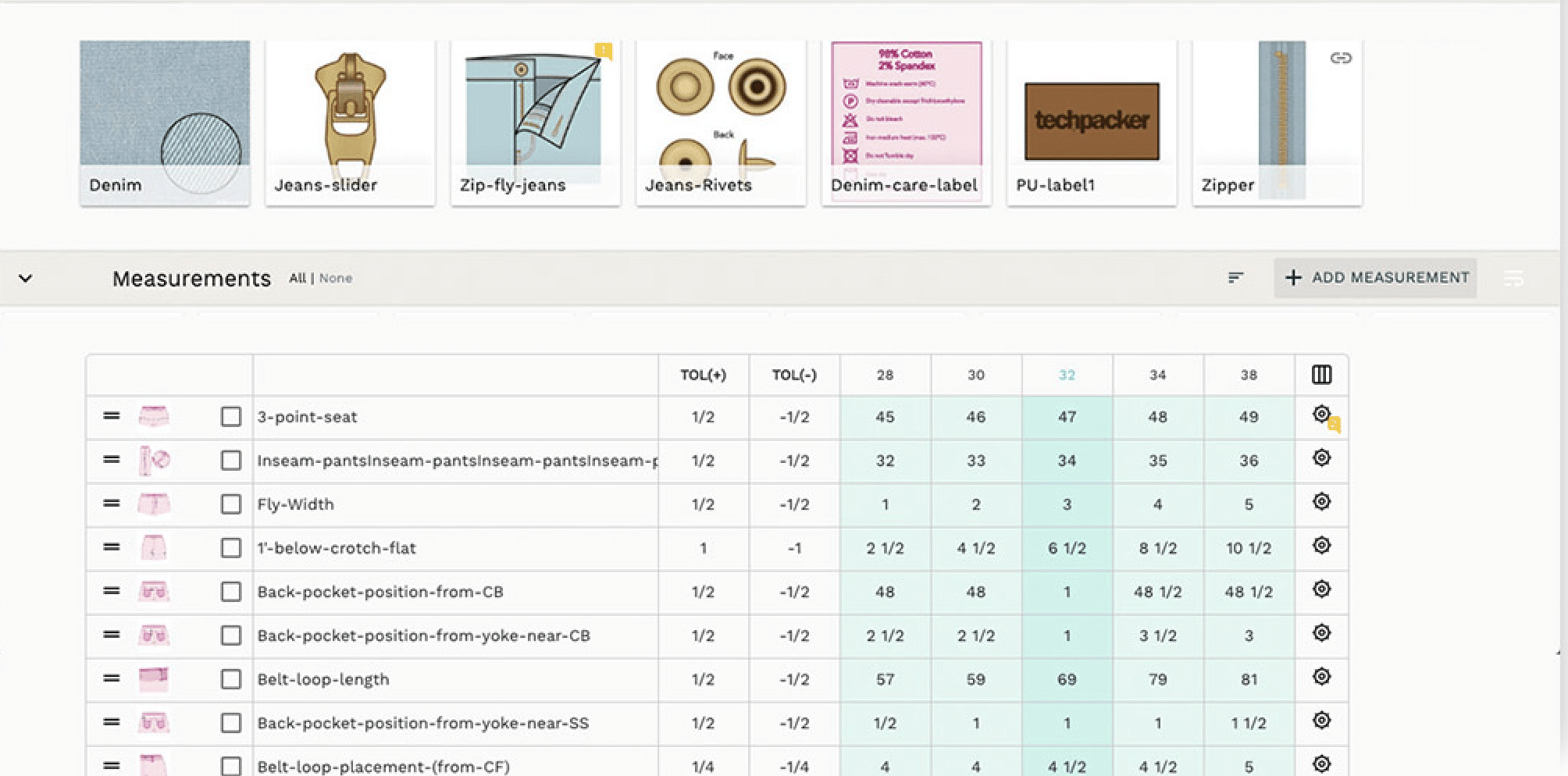Click the 3-point-seat sketch thumbnail
Screen dimensions: 1568x776
(154, 417)
